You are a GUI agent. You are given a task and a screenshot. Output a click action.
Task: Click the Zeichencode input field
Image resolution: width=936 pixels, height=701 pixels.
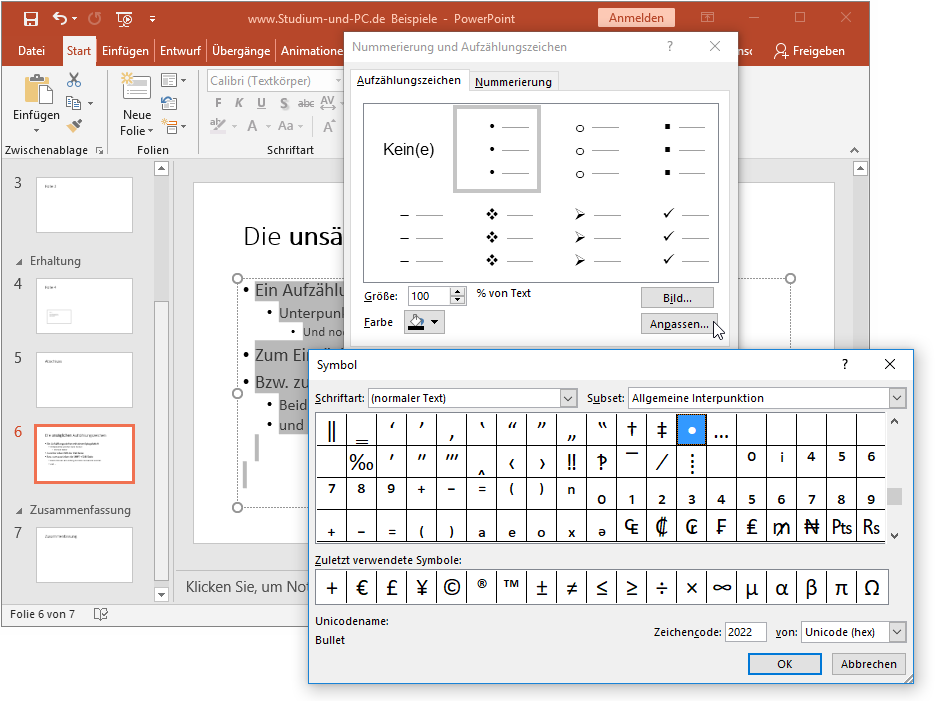(745, 632)
